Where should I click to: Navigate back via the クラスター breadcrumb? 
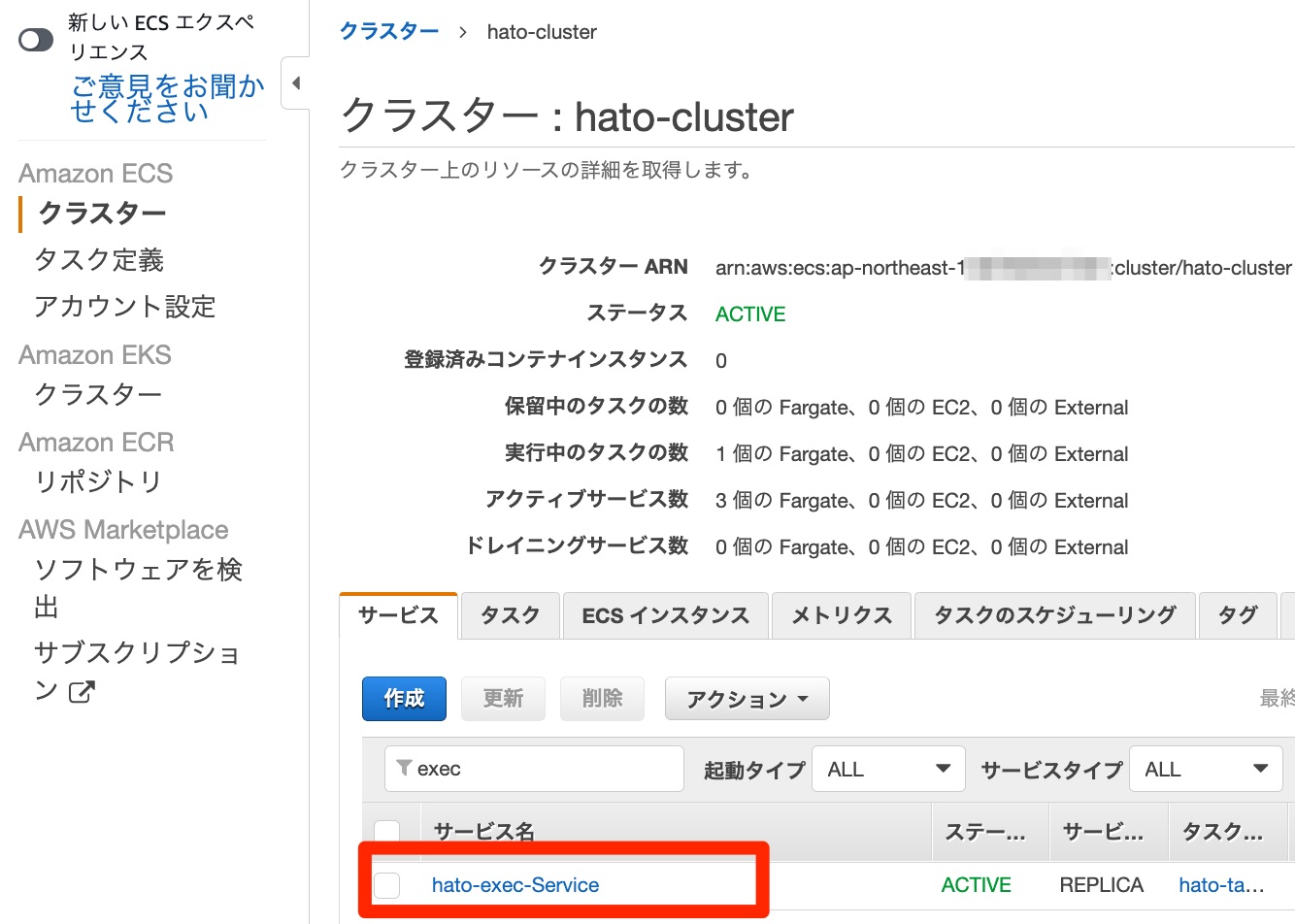pos(388,30)
